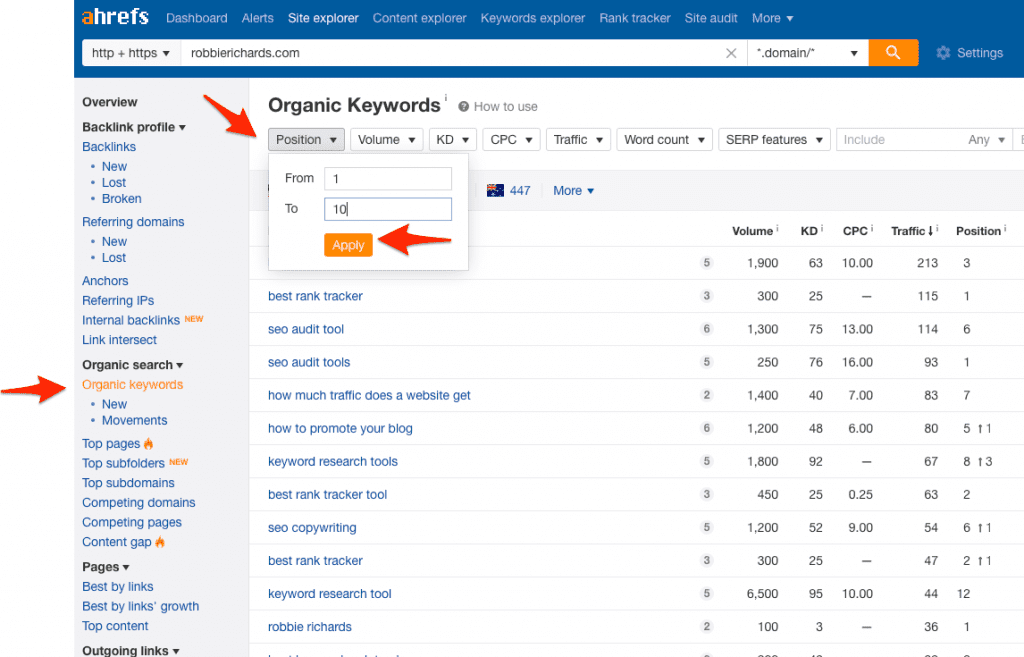This screenshot has height=657, width=1024.
Task: Open Link intersect in the sidebar
Action: (x=120, y=340)
